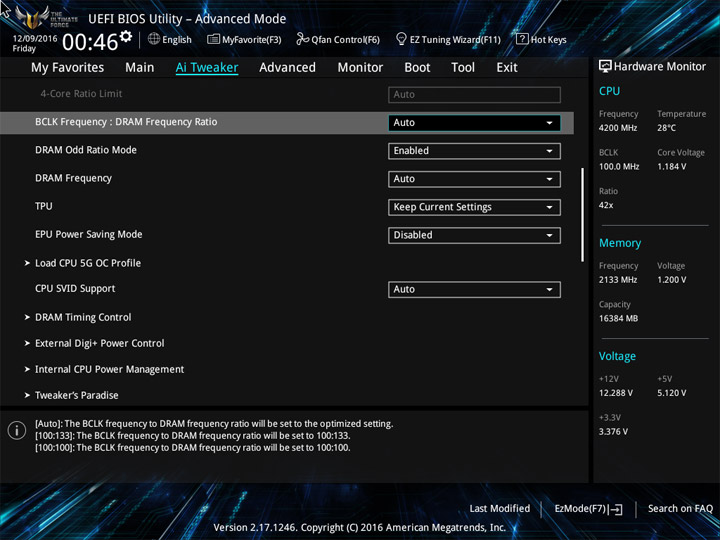Click the EPU Power Saving Mode label
Viewport: 720px width, 540px height.
click(x=89, y=234)
